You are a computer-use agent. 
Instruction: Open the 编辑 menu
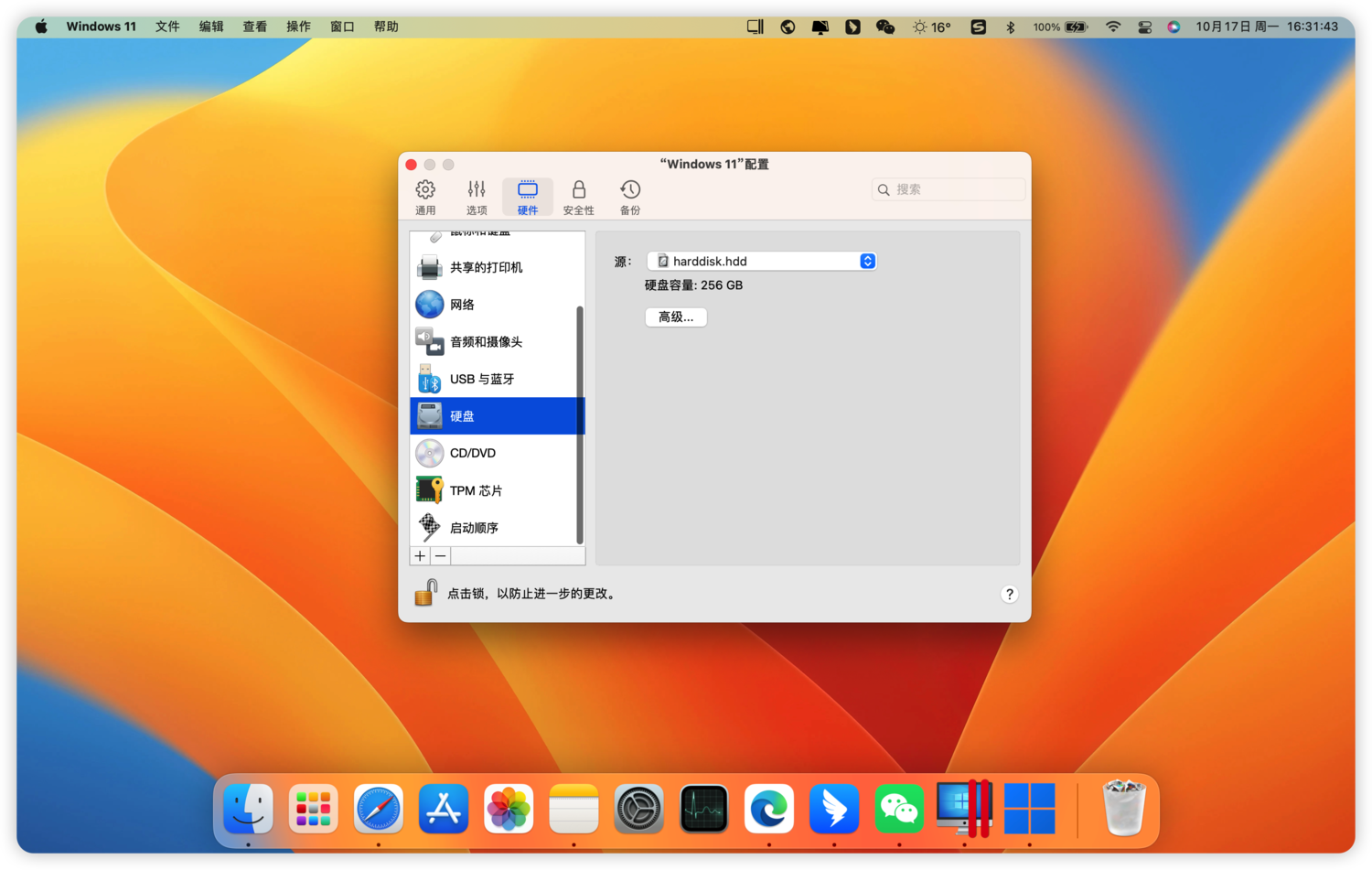(211, 27)
